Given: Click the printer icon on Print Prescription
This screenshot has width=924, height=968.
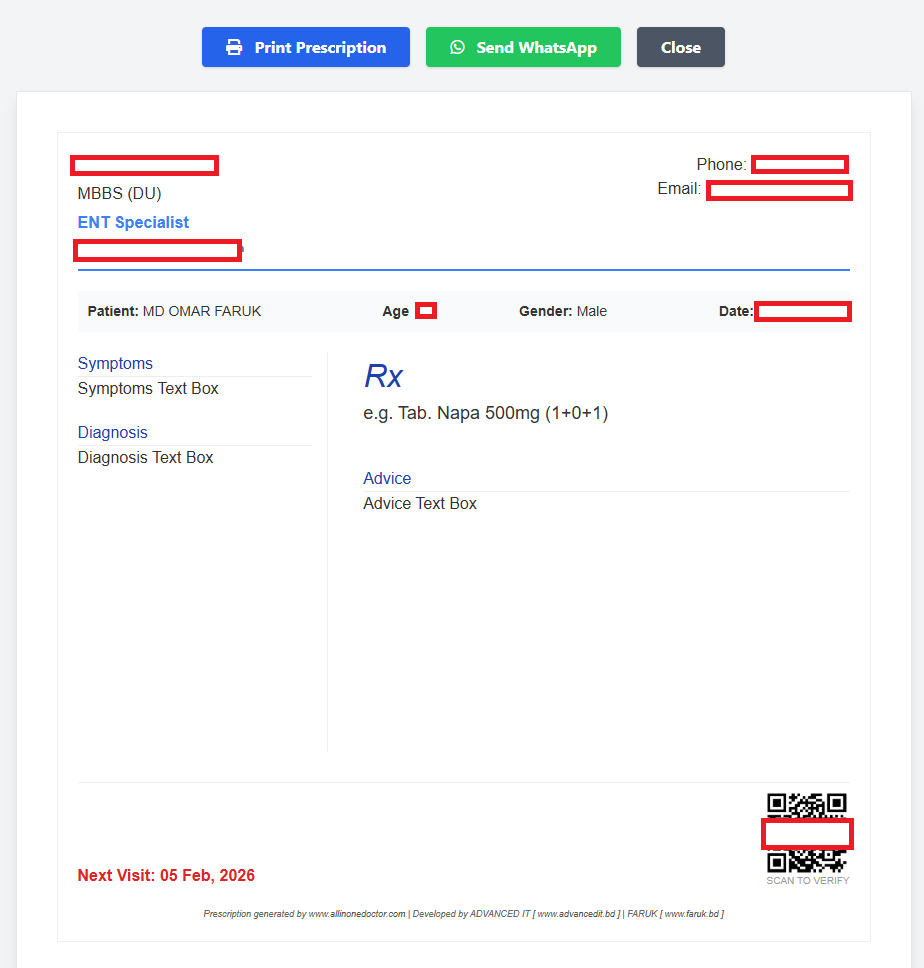Looking at the screenshot, I should 234,47.
